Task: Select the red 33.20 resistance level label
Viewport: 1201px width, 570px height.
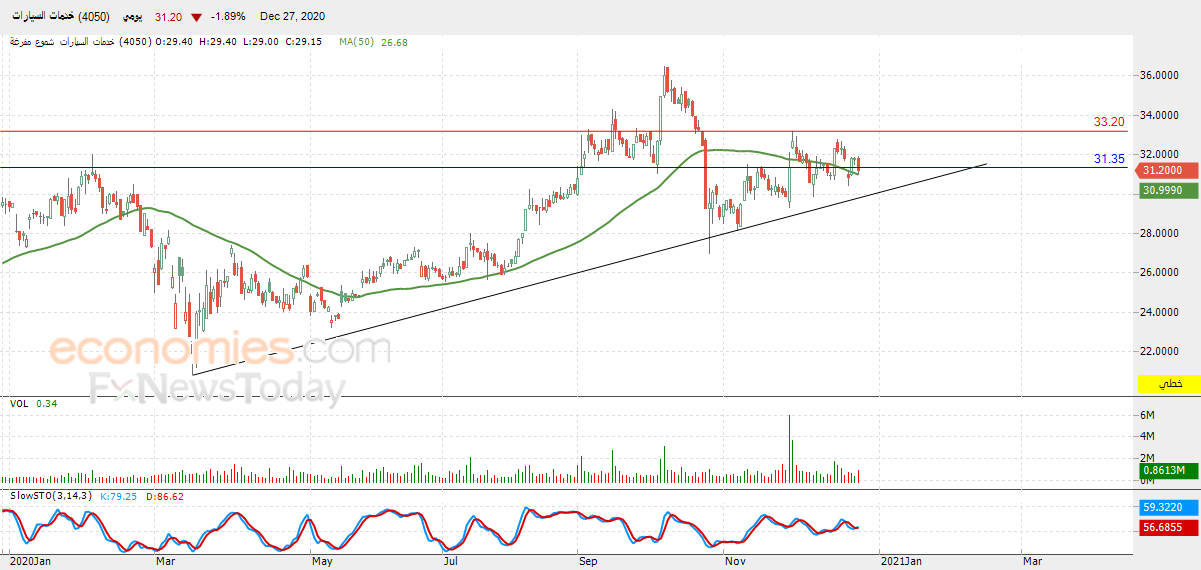Action: (x=1109, y=122)
